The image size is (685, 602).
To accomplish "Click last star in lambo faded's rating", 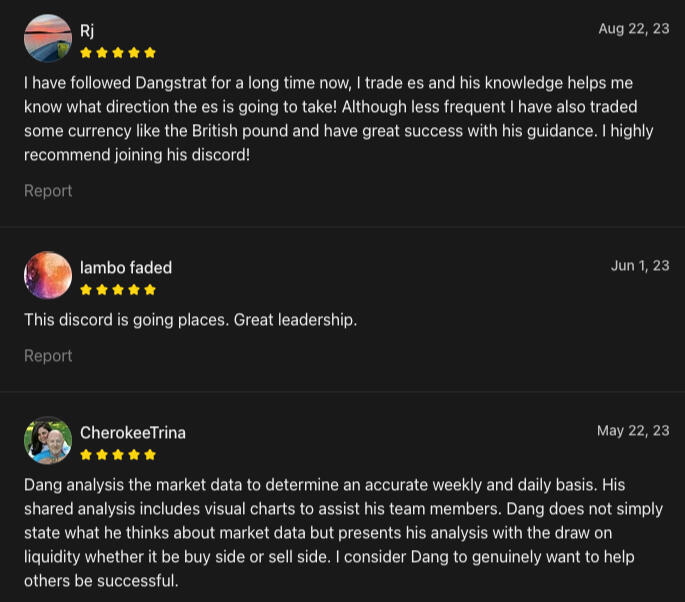I will tap(150, 290).
